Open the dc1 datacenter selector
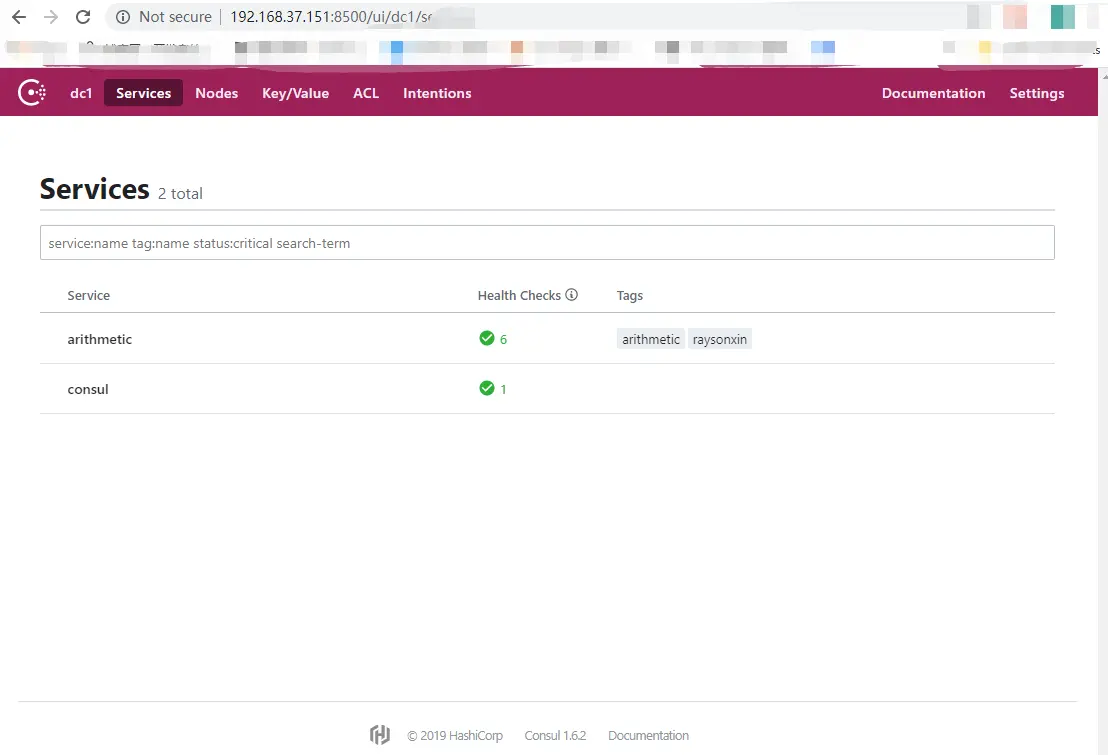1108x755 pixels. pyautogui.click(x=81, y=93)
